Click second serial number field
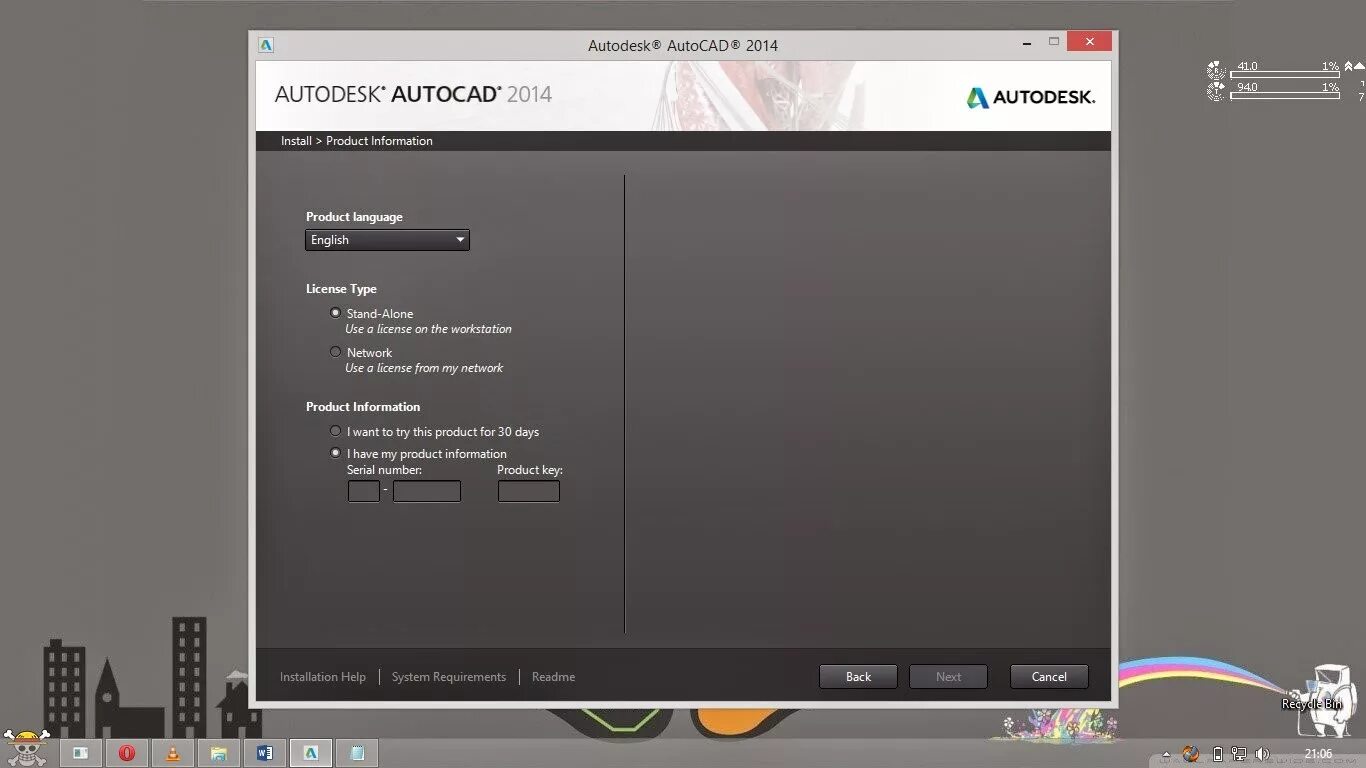Image resolution: width=1366 pixels, height=768 pixels. tap(427, 491)
